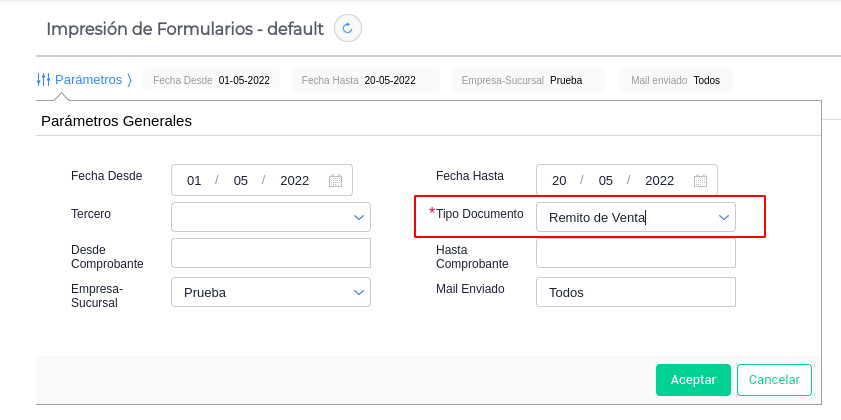Select the Fecha Hasta filter chip
This screenshot has width=841, height=420.
[x=366, y=80]
